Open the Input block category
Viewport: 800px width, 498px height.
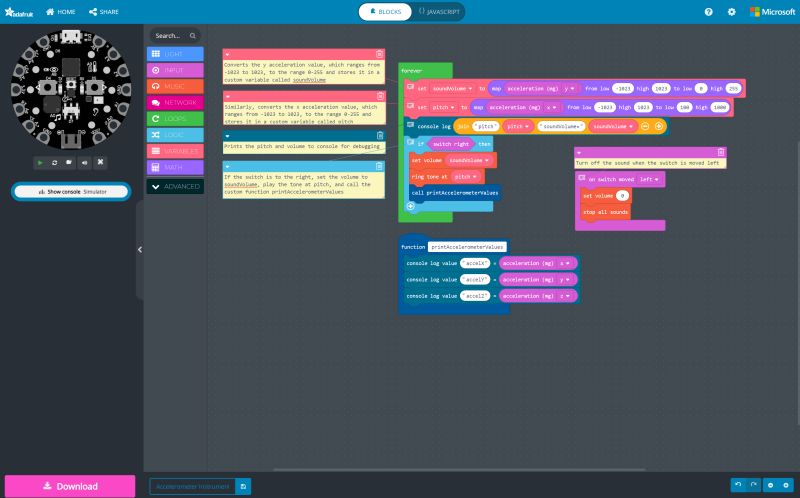pos(175,70)
